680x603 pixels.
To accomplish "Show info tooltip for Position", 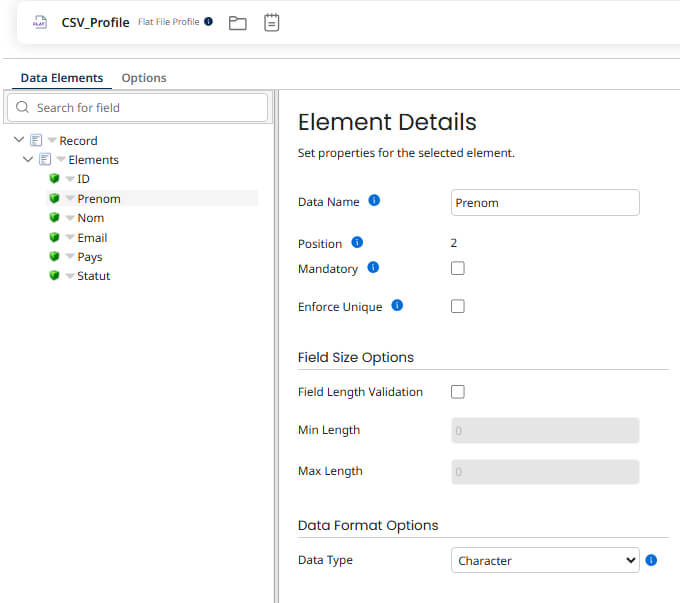I will [x=357, y=243].
